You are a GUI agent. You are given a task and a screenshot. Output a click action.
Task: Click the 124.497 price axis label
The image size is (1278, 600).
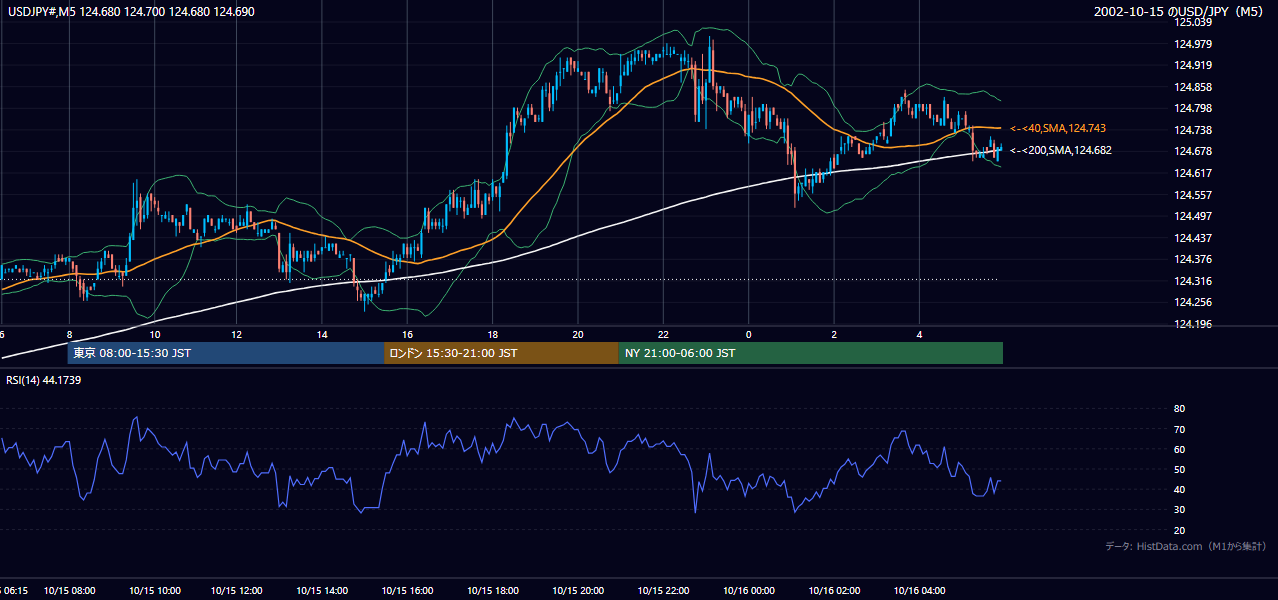pyautogui.click(x=1195, y=216)
